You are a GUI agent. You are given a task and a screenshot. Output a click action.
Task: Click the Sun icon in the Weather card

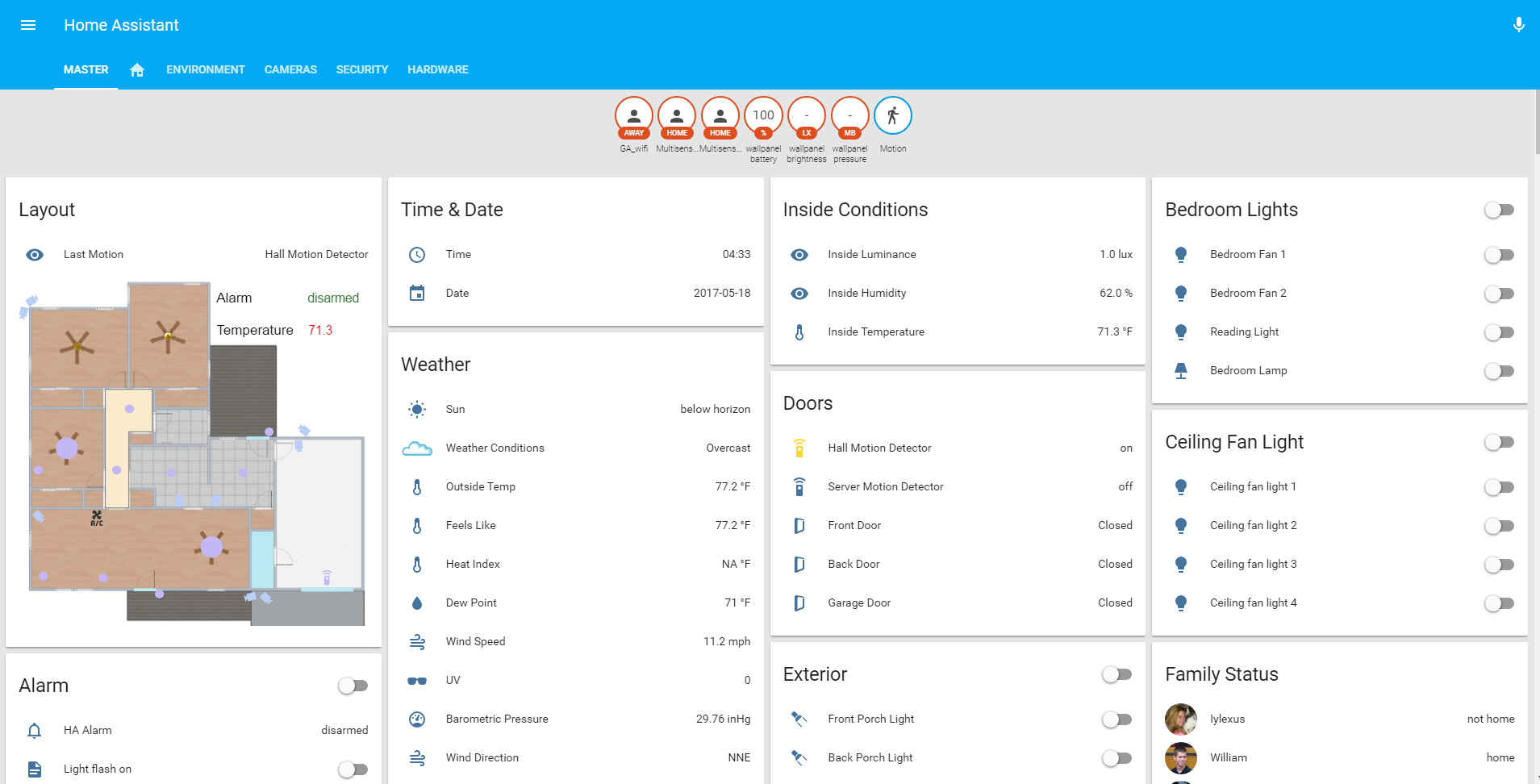[416, 409]
